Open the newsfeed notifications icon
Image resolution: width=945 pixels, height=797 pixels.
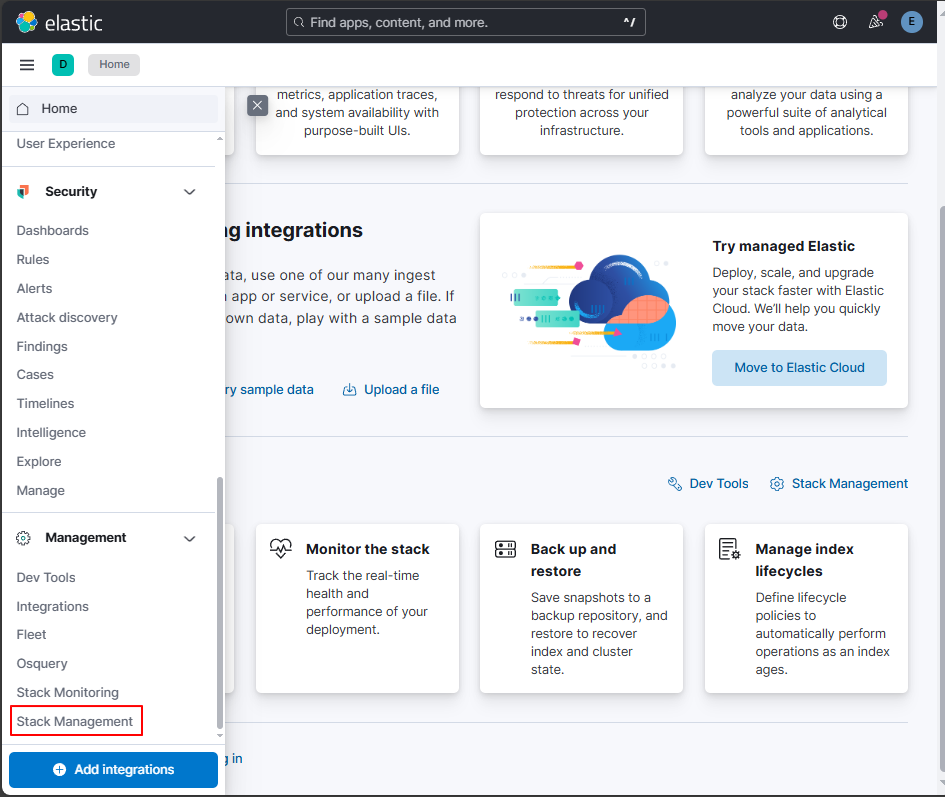pos(876,22)
